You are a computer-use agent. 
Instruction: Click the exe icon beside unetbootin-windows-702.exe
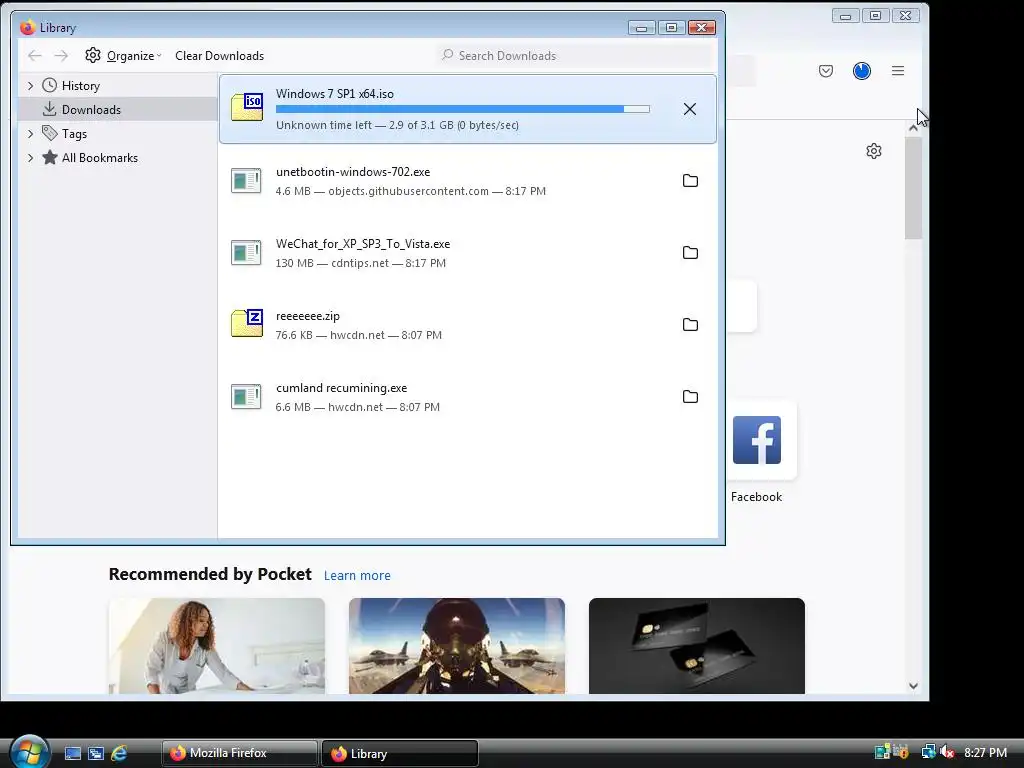click(x=246, y=181)
